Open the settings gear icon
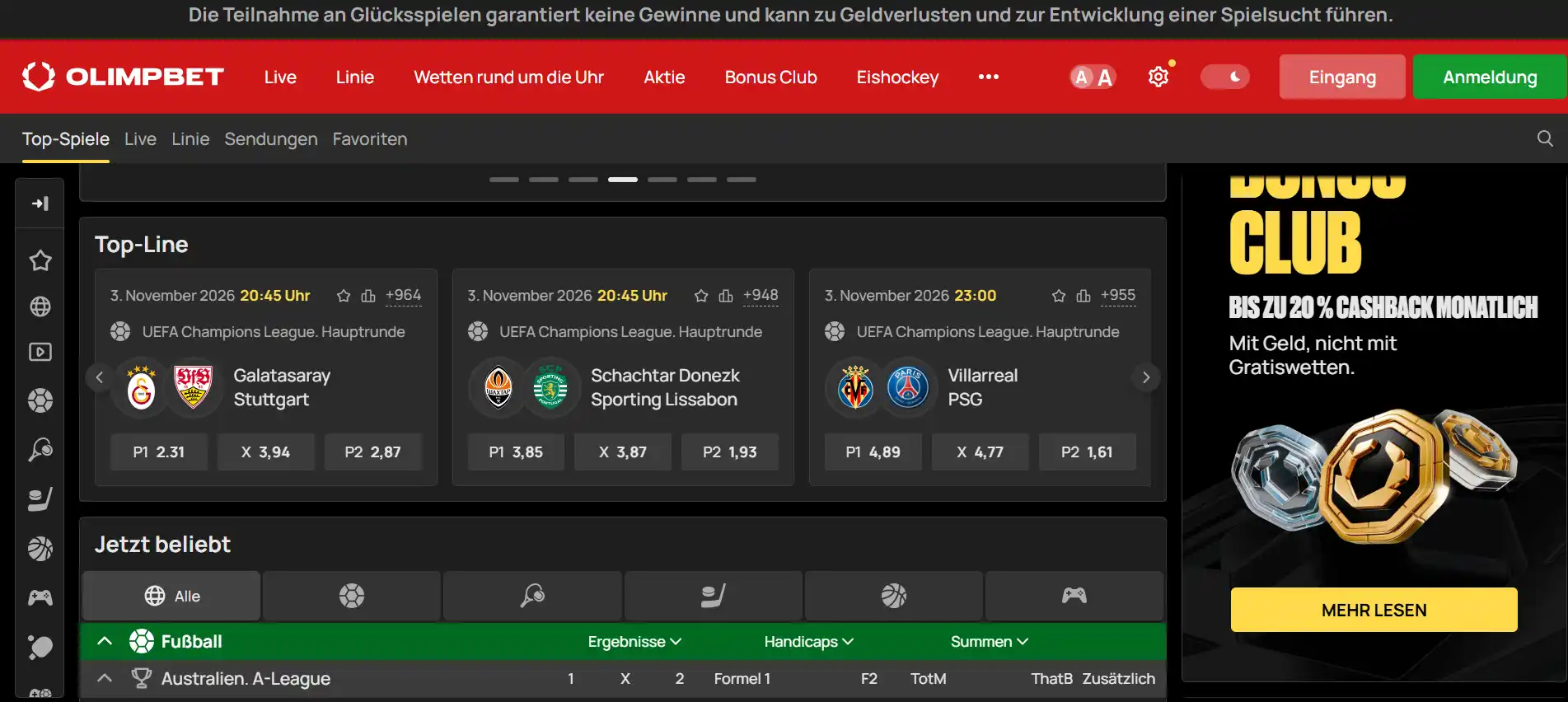The height and width of the screenshot is (702, 1568). click(x=1158, y=77)
